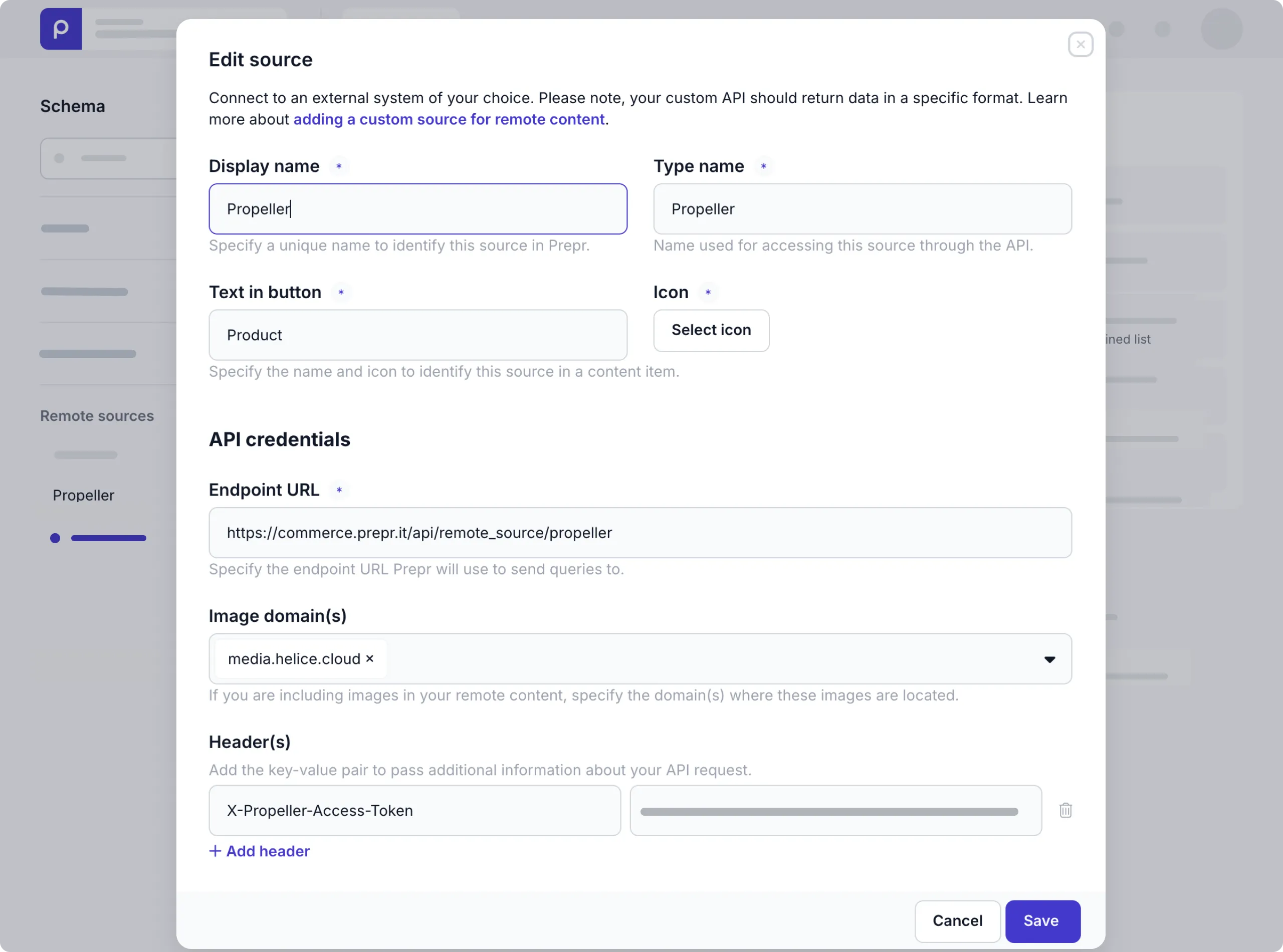
Task: Open the adding a custom source link
Action: (449, 119)
